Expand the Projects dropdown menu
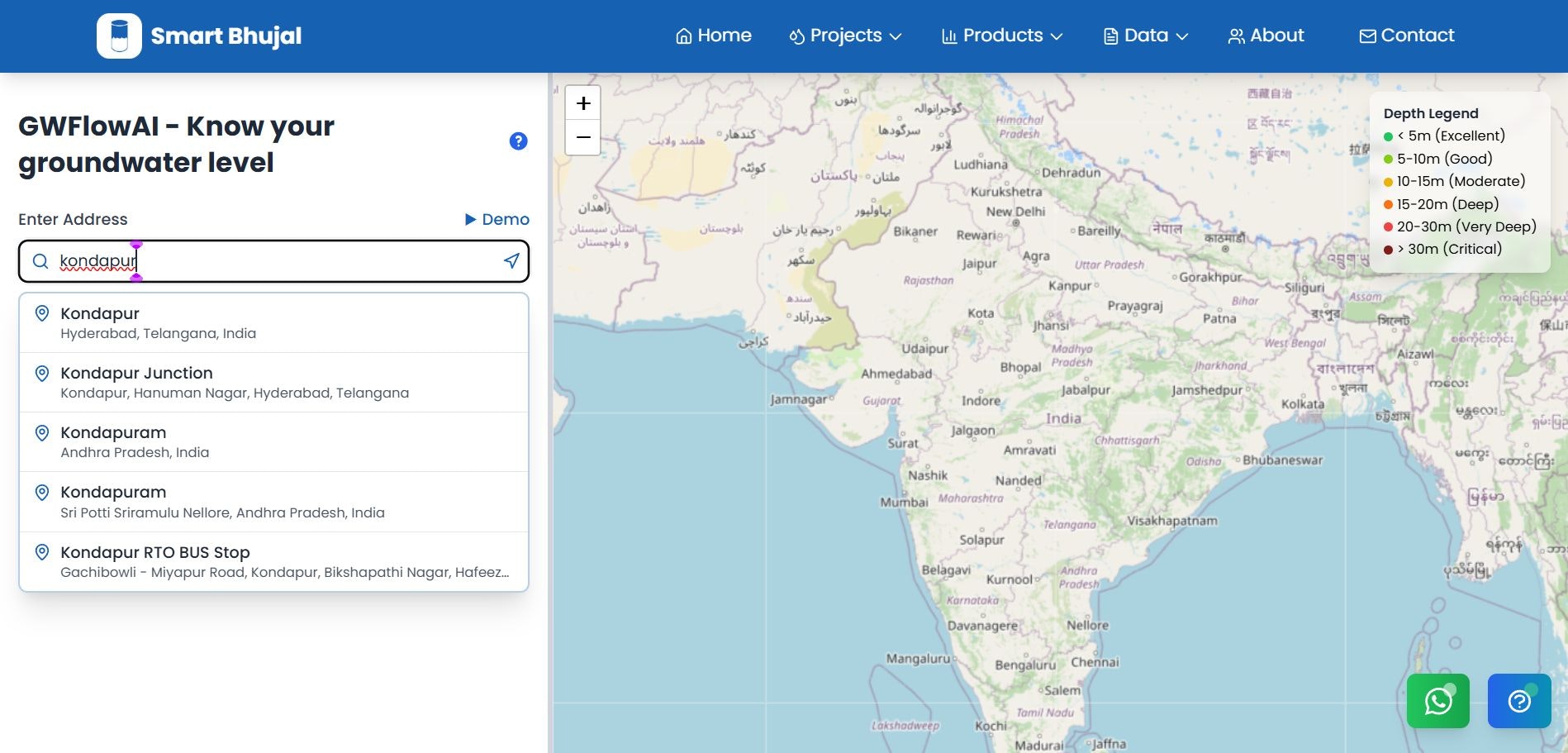This screenshot has width=1568, height=753. [x=845, y=36]
